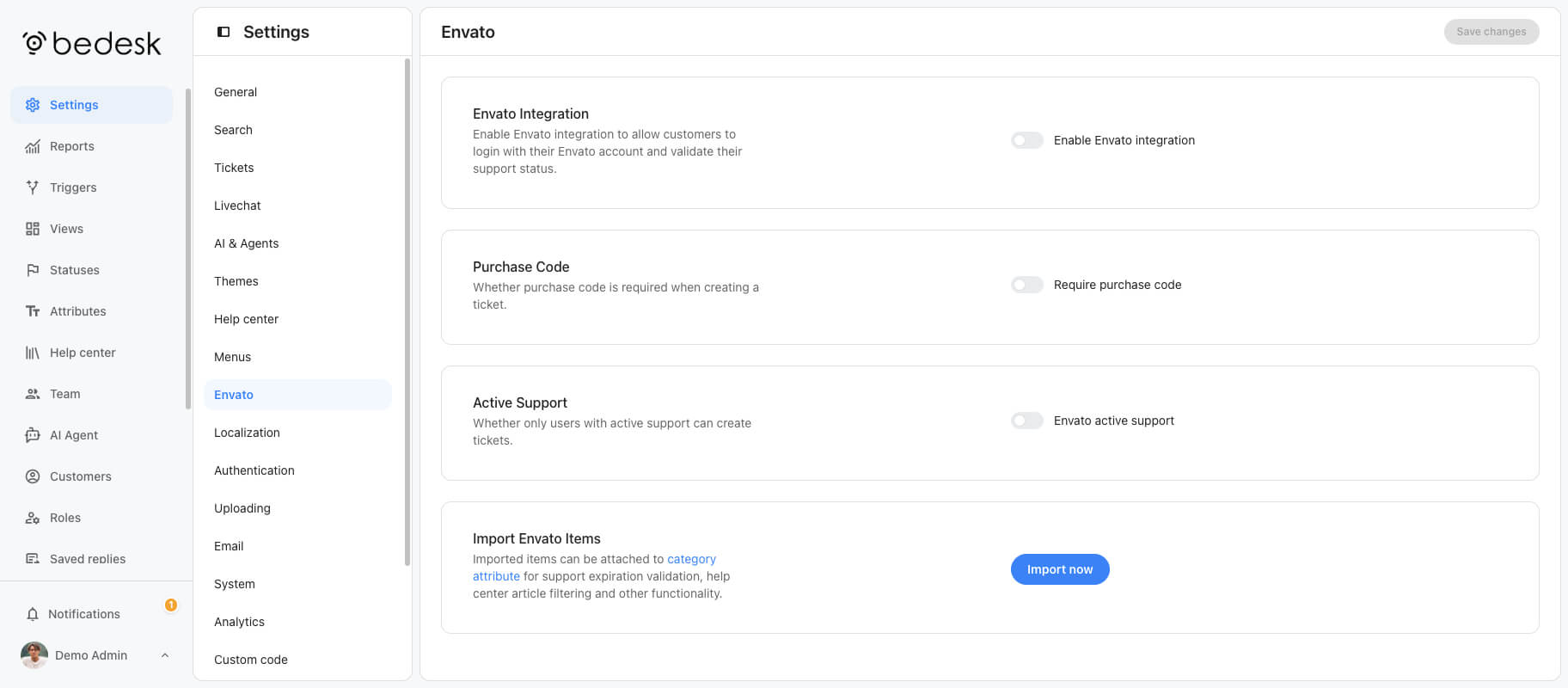The image size is (1568, 688).
Task: Open System settings section
Action: coord(297,584)
